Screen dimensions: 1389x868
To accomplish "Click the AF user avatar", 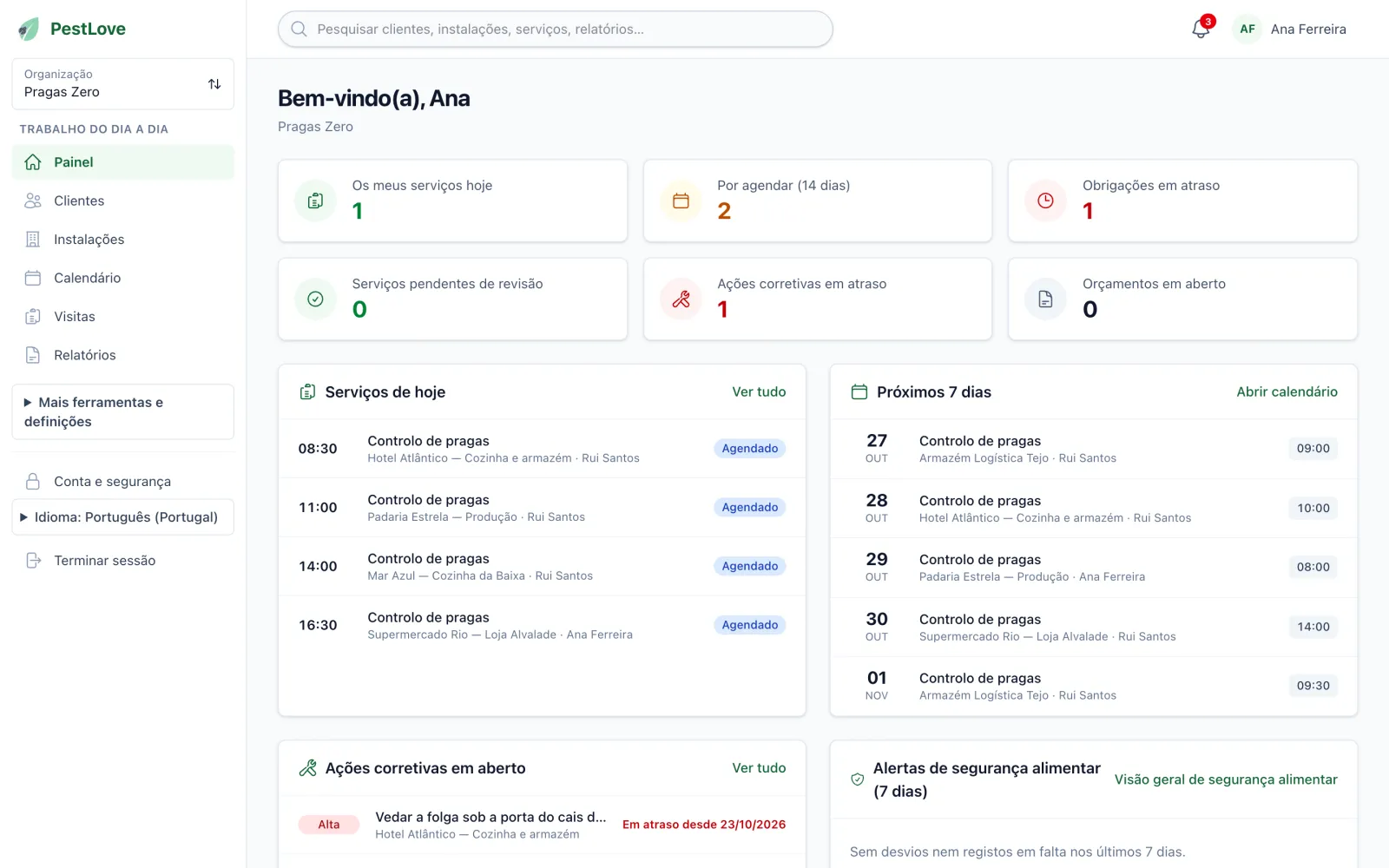I will 1247,29.
